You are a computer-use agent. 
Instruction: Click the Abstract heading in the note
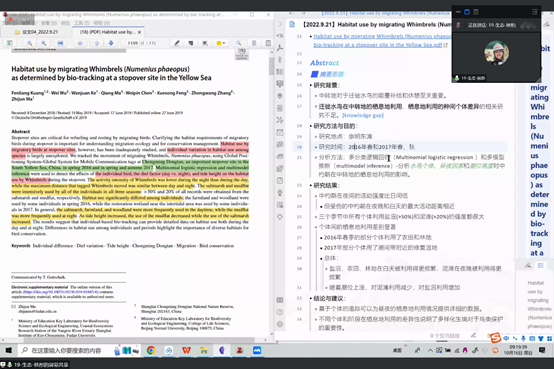324,63
